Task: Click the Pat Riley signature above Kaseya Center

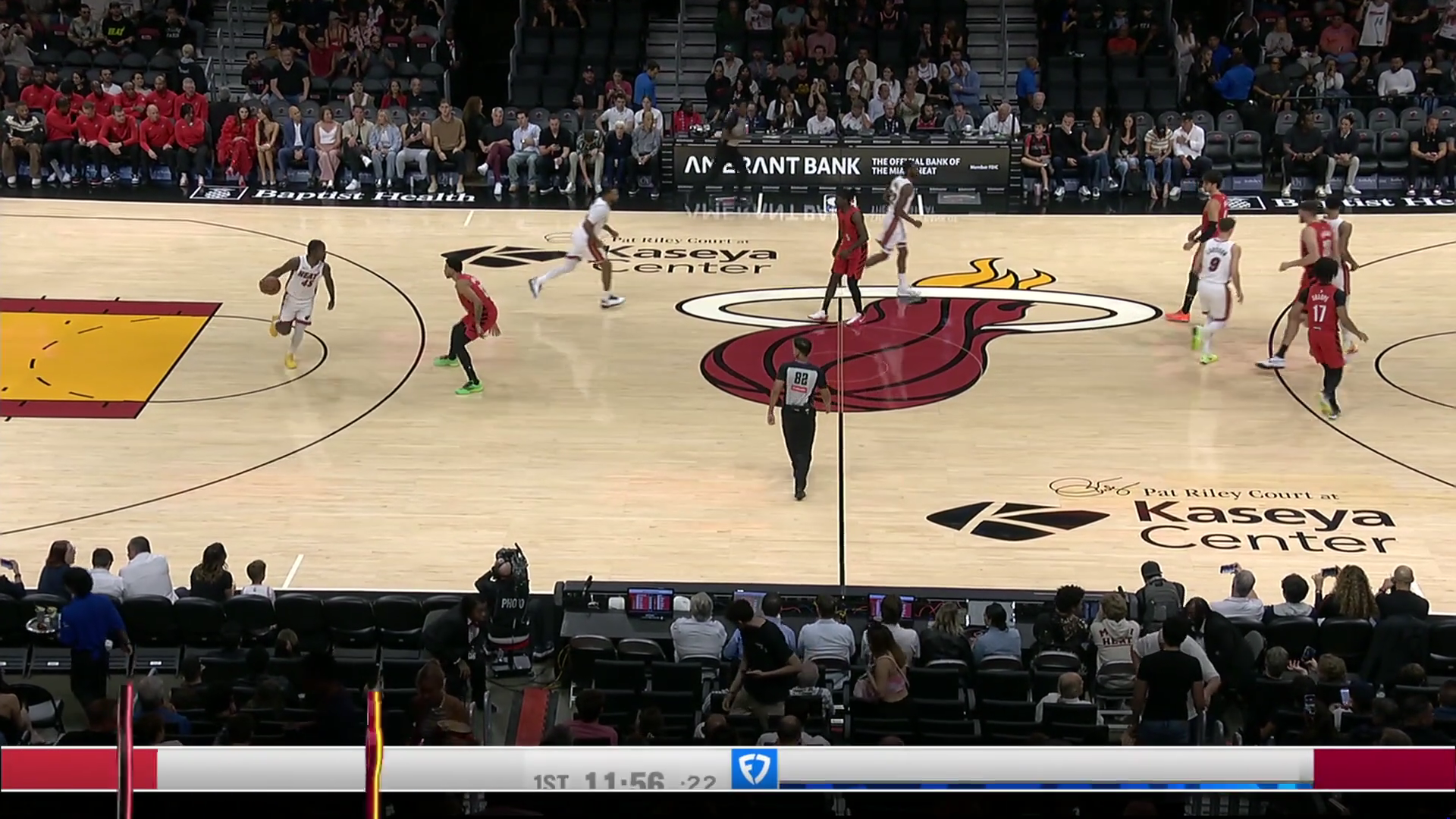Action: 1093,487
